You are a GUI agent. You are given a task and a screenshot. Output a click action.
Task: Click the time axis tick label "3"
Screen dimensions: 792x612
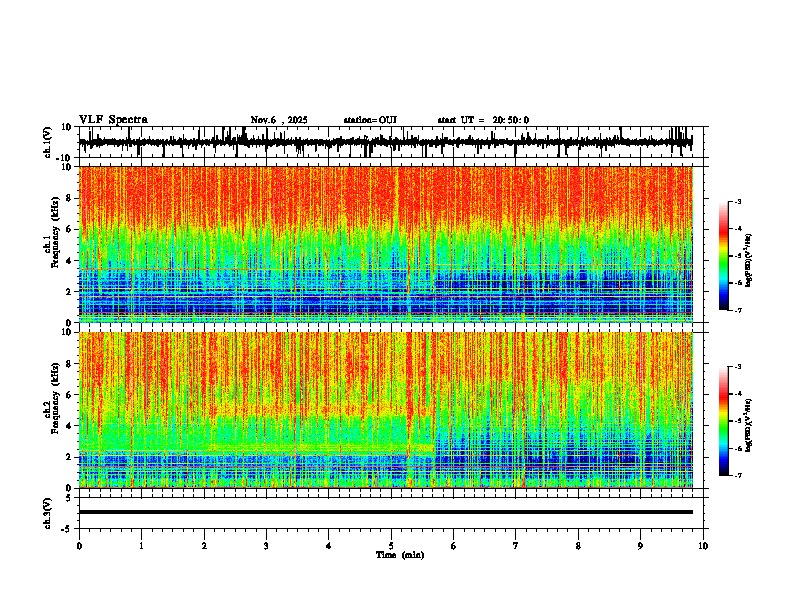coord(266,545)
